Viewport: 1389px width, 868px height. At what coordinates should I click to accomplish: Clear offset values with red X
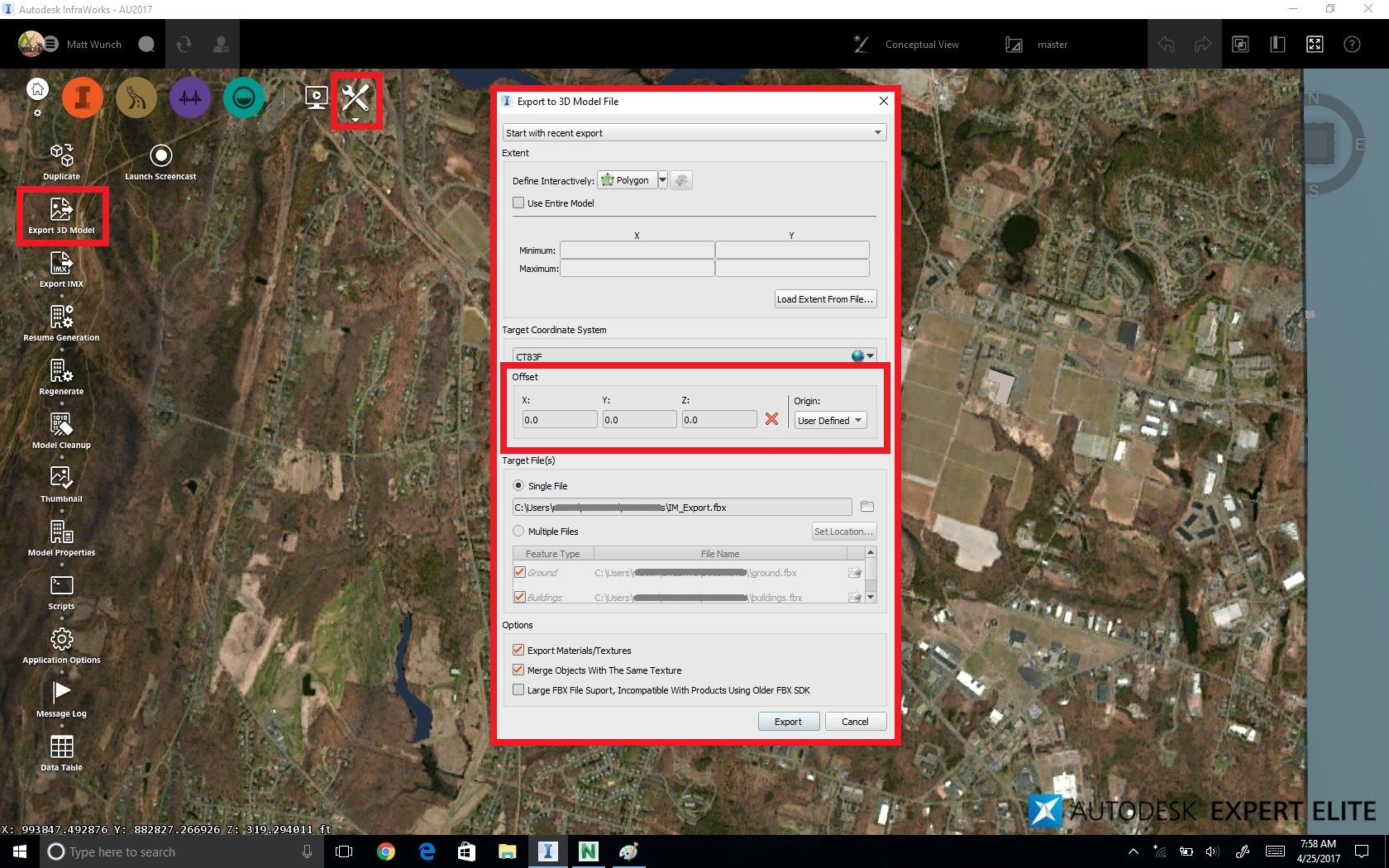(771, 419)
